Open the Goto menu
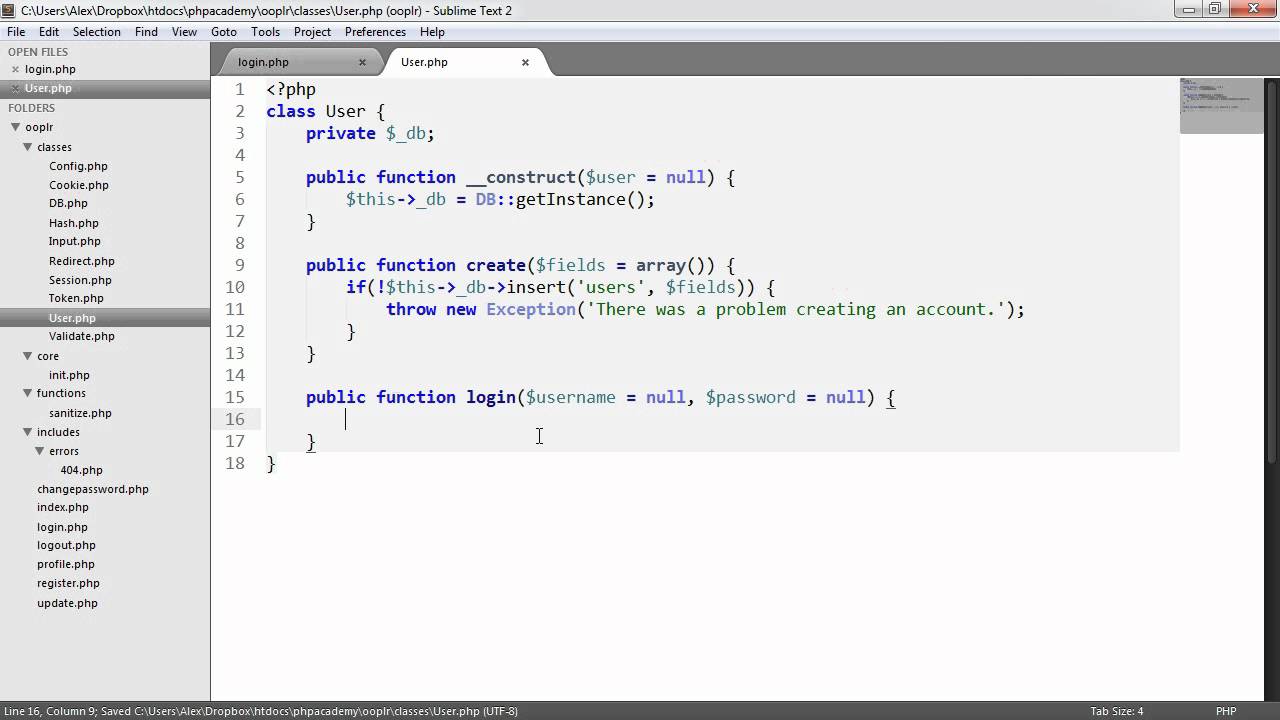The width and height of the screenshot is (1280, 720). [224, 32]
